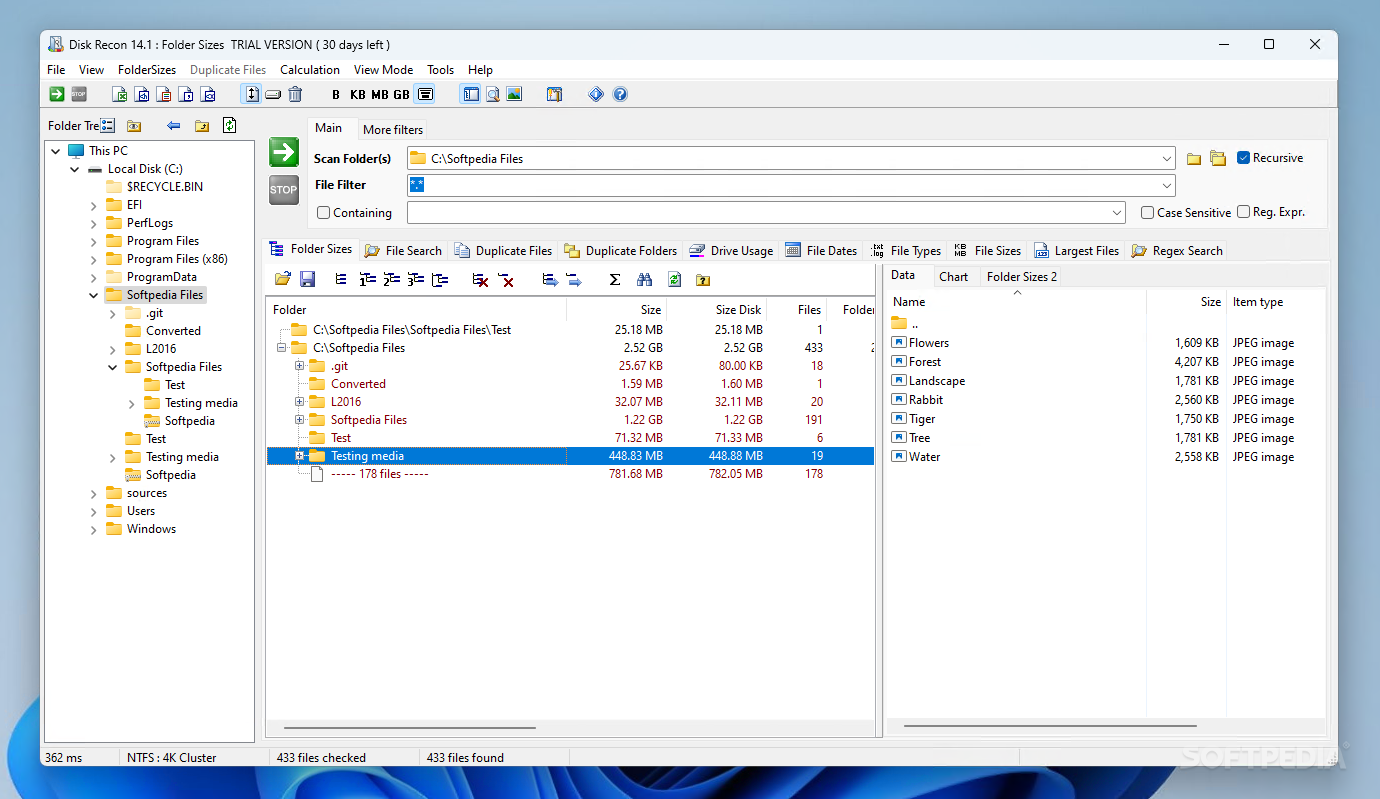Click horizontal scrollbar under folder results list
Image resolution: width=1380 pixels, height=799 pixels.
410,727
